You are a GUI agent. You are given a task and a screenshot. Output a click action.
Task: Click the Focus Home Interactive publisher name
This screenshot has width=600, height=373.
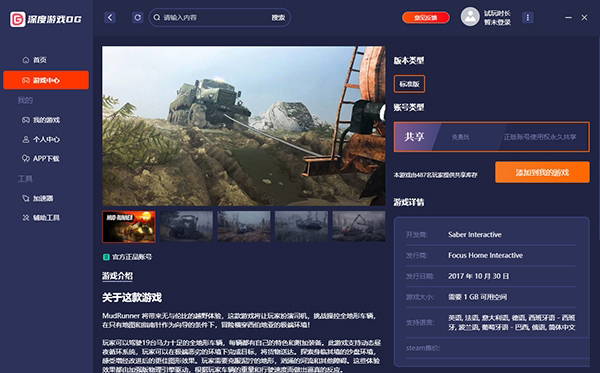[486, 255]
